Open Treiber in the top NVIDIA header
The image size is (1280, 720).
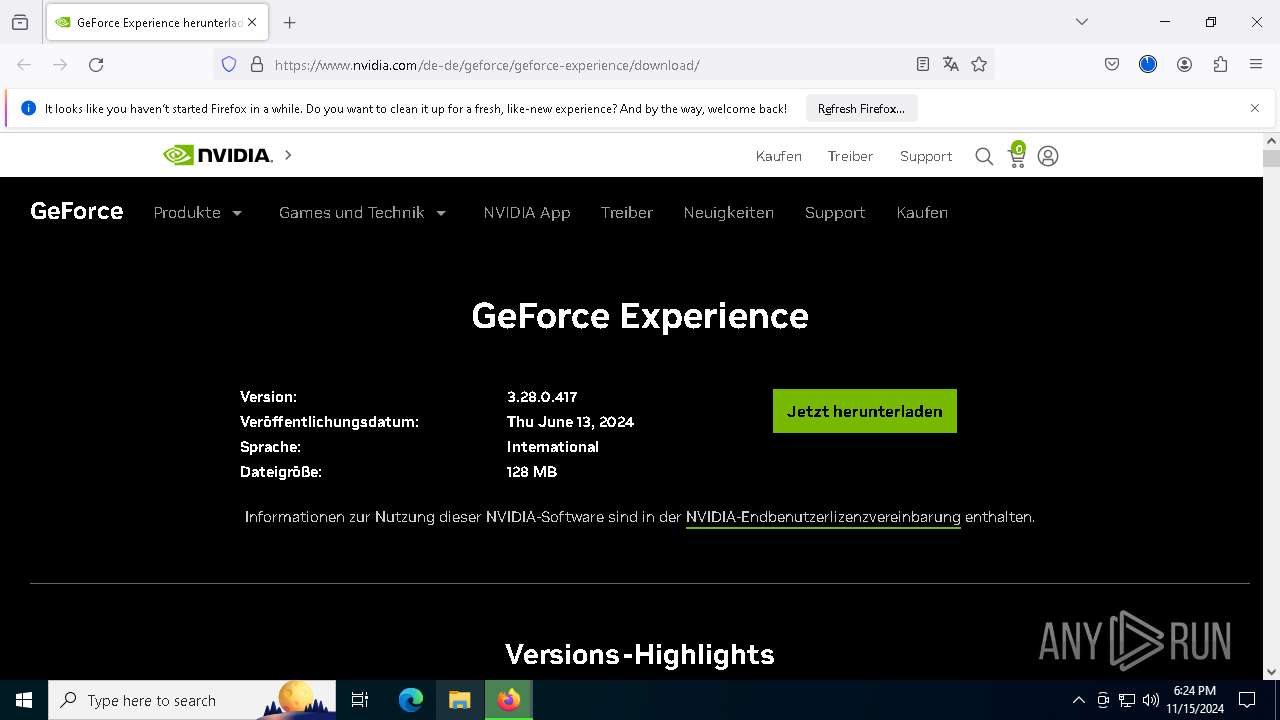[x=850, y=156]
